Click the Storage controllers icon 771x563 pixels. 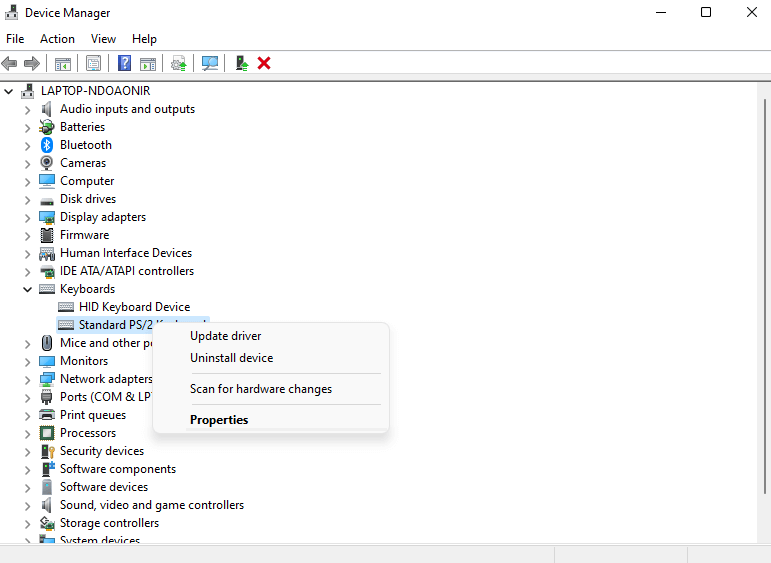coord(47,523)
